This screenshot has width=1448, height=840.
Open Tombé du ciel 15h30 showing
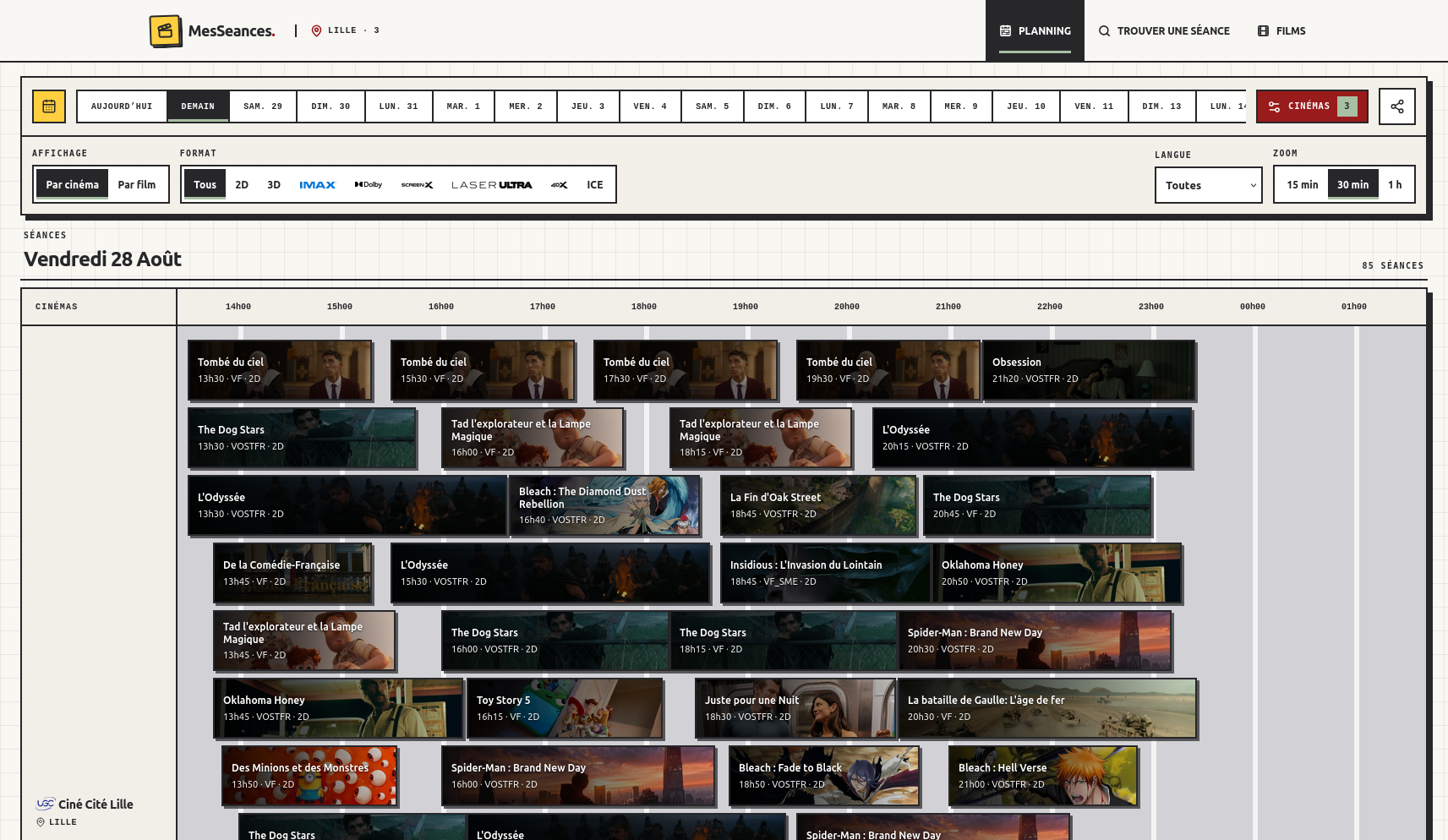tap(483, 370)
